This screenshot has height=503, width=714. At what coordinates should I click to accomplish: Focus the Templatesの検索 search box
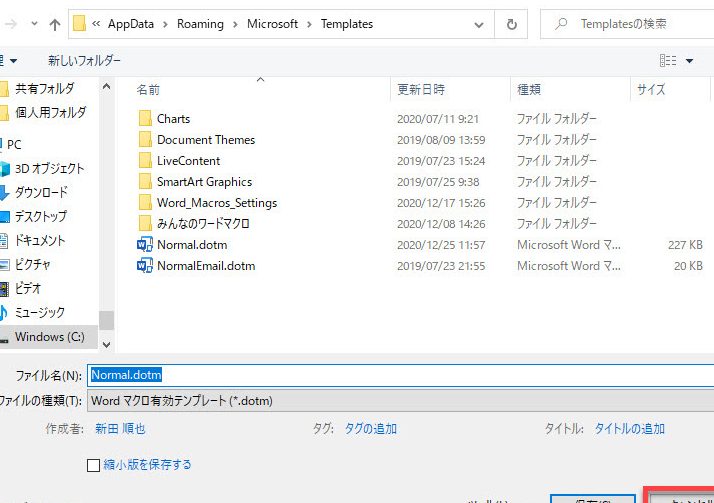pyautogui.click(x=627, y=24)
